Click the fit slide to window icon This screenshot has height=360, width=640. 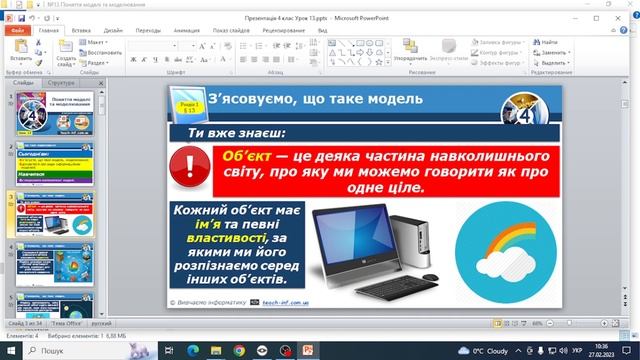[616, 323]
